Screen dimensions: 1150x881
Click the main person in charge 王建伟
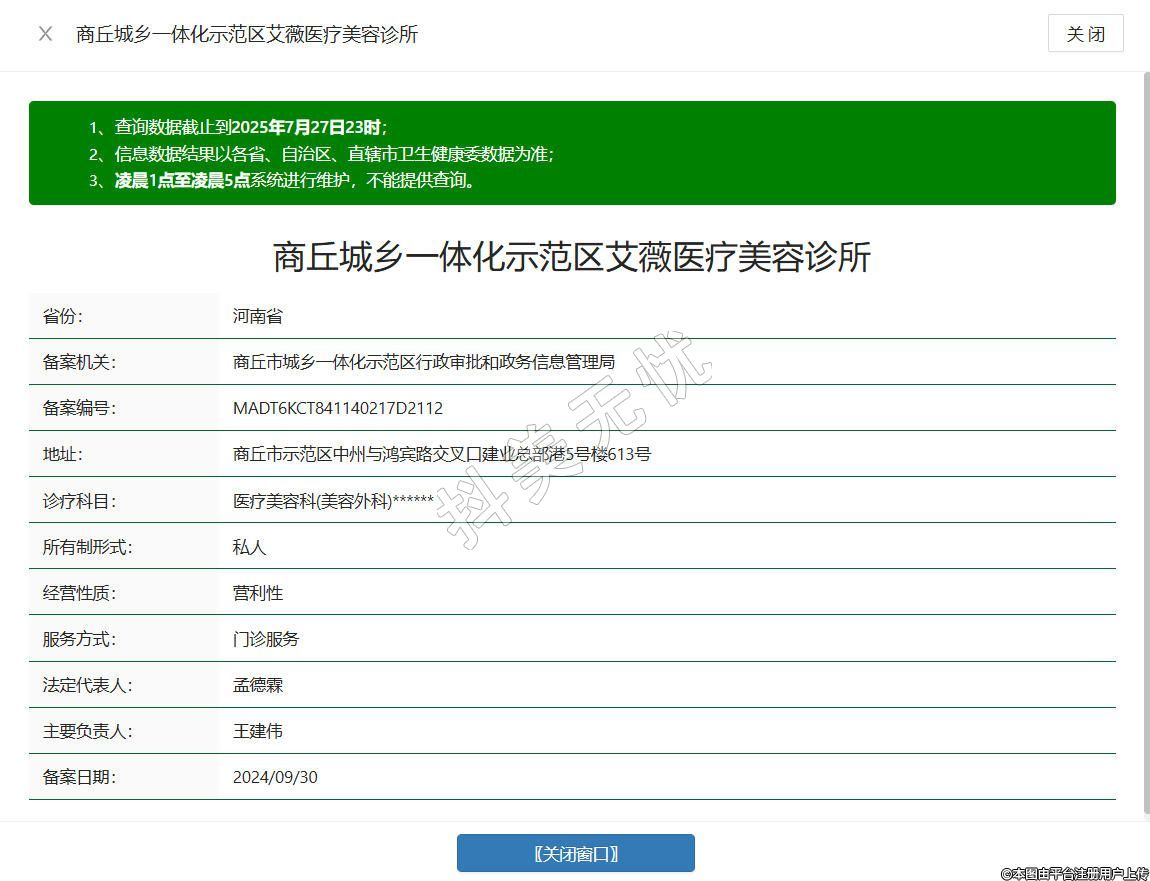258,731
